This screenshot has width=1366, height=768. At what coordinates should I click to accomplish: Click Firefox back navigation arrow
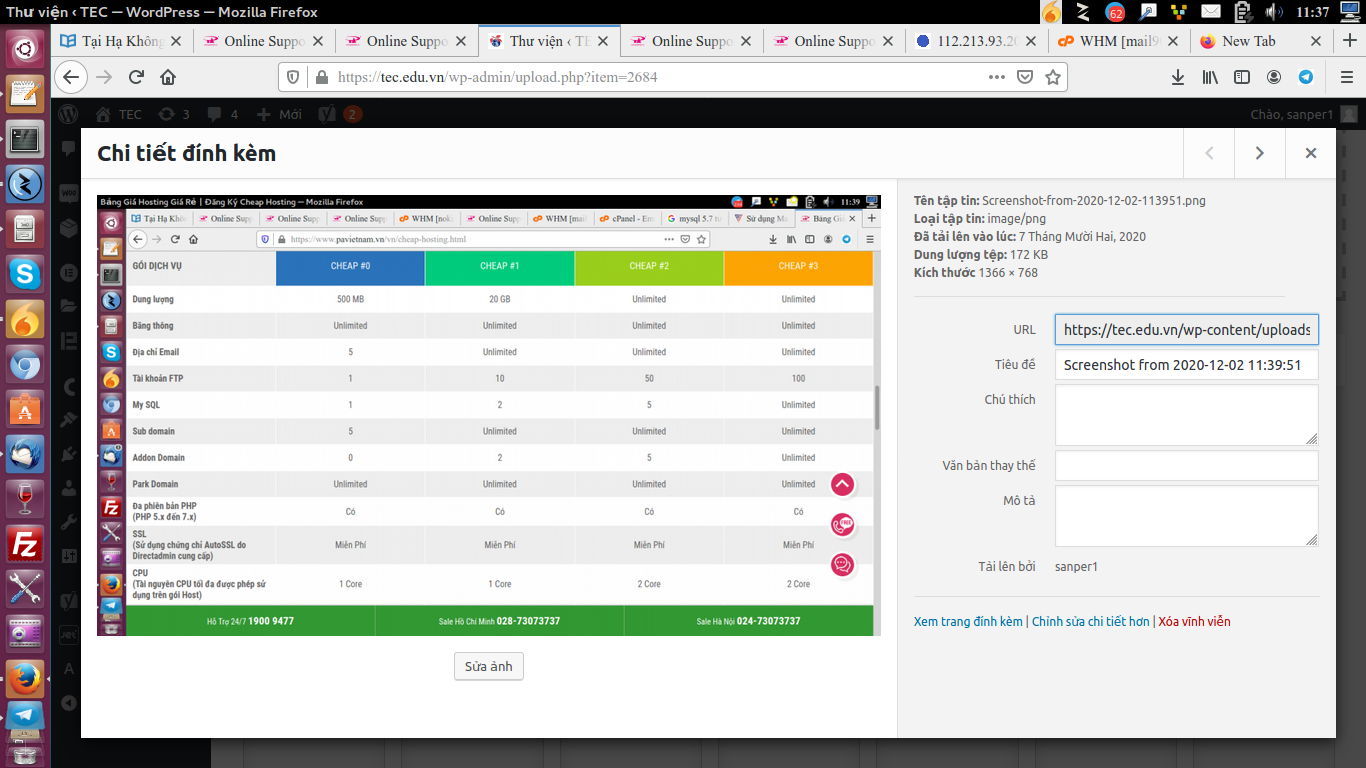click(x=69, y=77)
